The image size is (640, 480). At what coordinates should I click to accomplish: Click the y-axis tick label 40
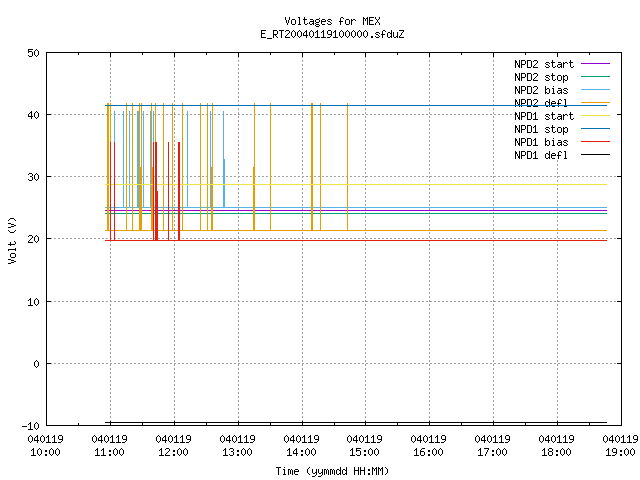[x=33, y=115]
